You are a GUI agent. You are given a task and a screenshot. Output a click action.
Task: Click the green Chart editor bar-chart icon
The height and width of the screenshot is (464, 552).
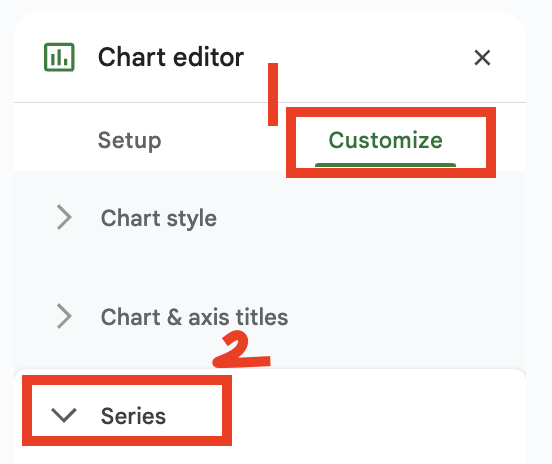click(59, 57)
